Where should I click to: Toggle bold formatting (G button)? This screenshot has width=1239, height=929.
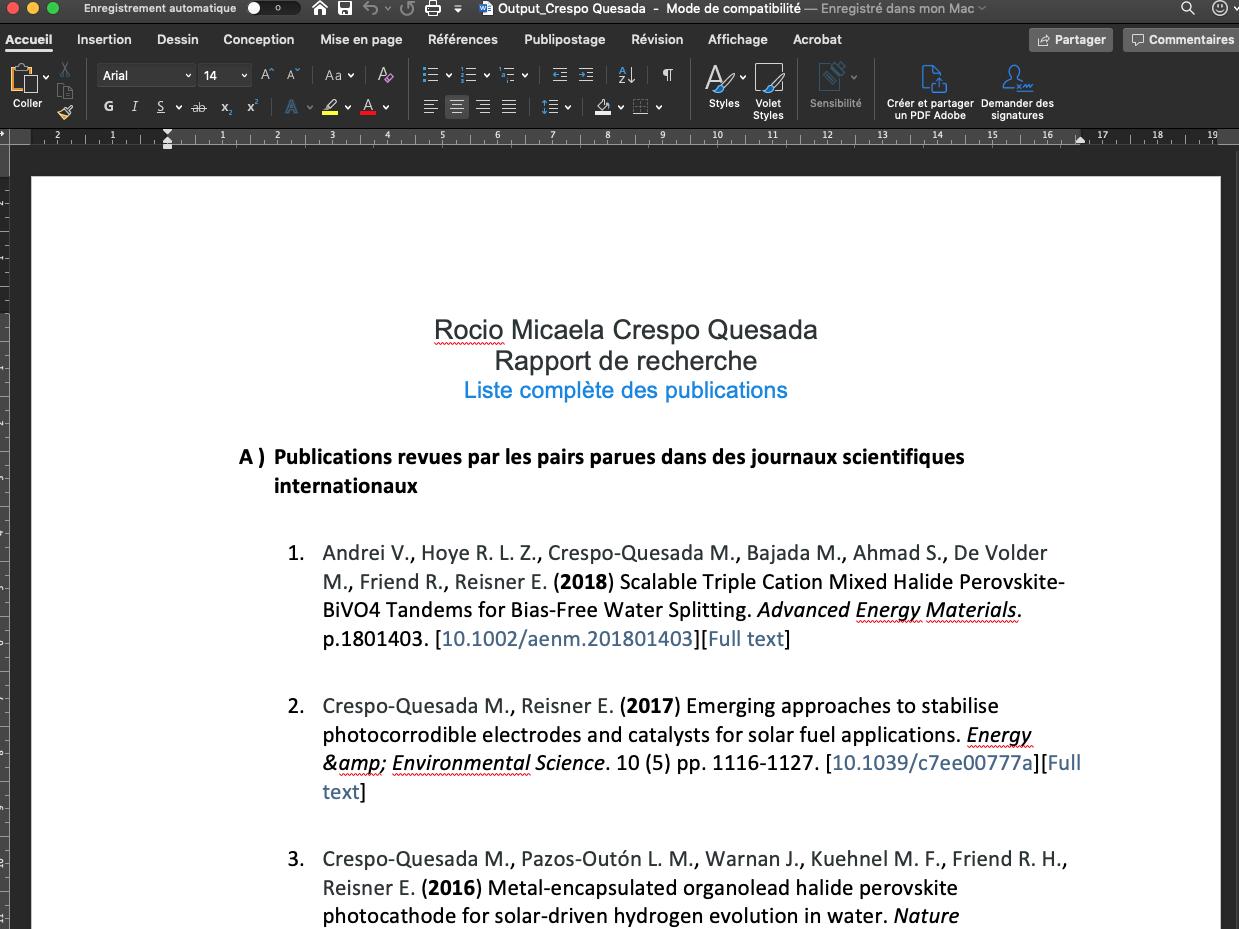tap(109, 107)
